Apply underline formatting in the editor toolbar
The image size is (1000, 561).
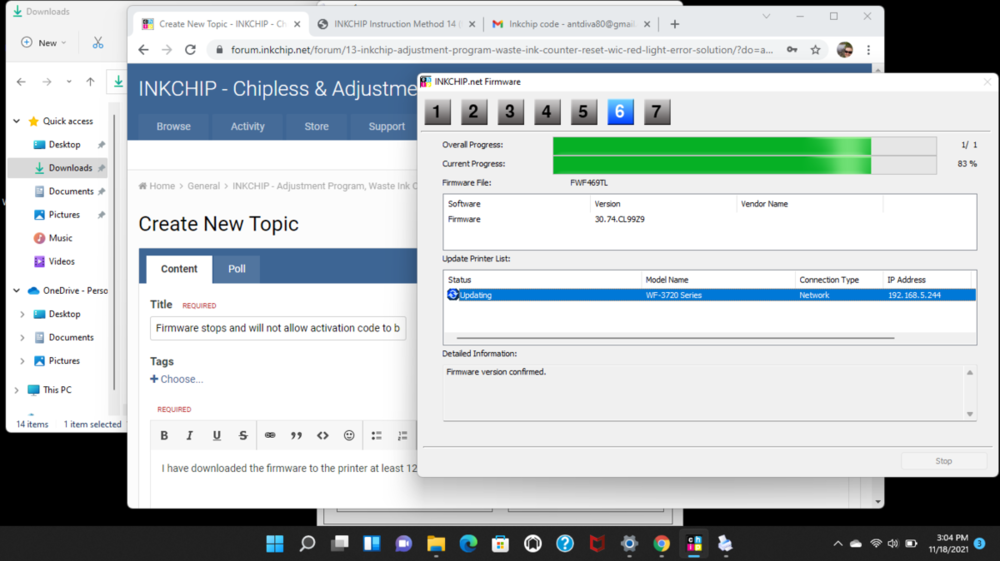[x=216, y=436]
